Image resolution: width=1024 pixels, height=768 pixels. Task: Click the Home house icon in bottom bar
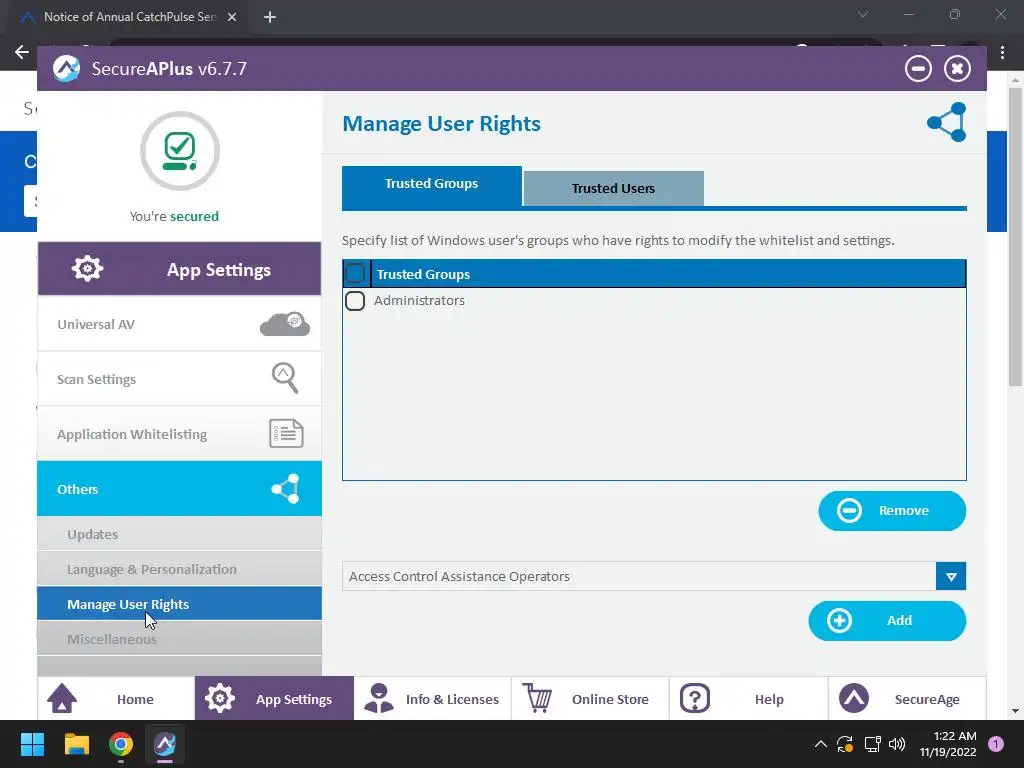62,698
